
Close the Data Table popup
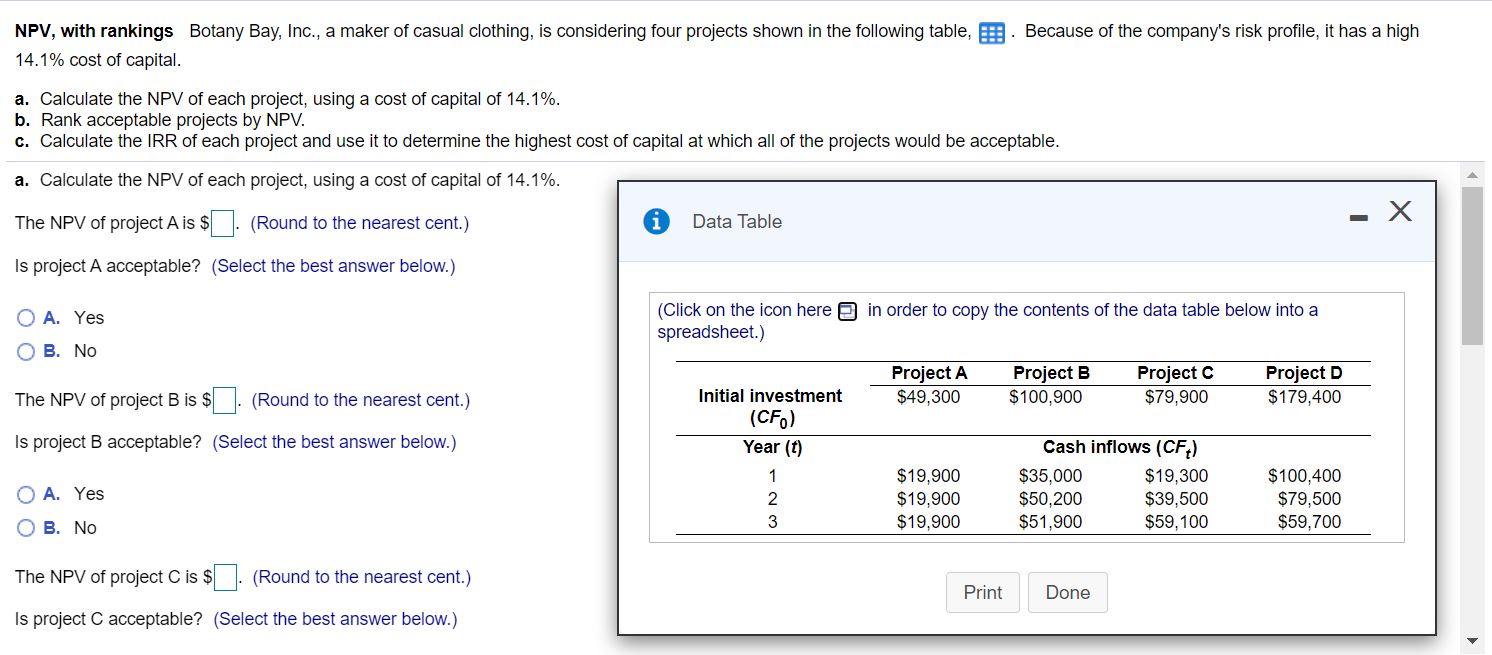(1400, 212)
